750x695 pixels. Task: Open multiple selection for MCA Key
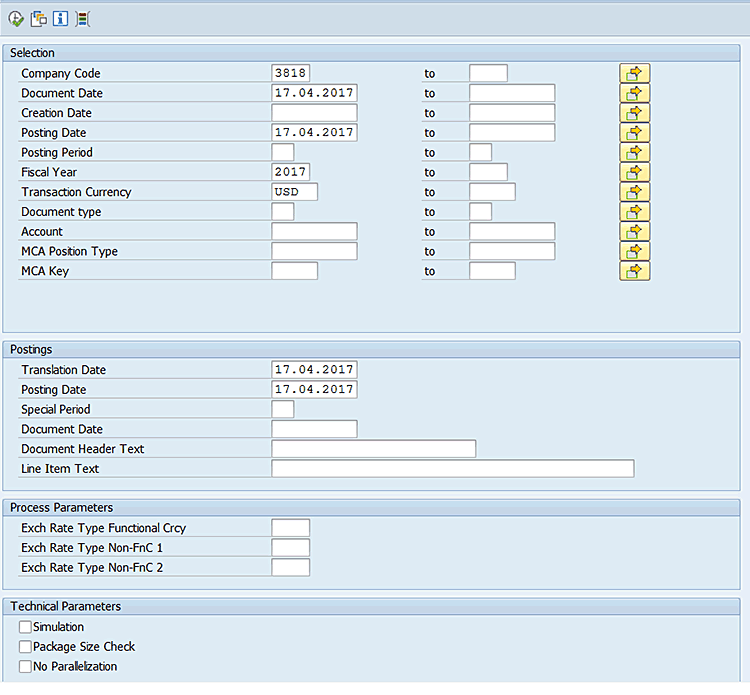coord(634,271)
